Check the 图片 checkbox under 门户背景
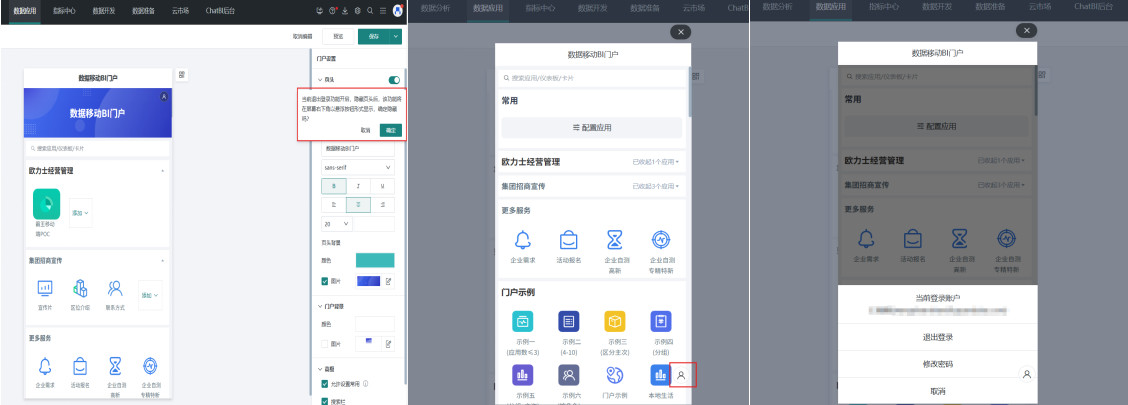 (325, 344)
